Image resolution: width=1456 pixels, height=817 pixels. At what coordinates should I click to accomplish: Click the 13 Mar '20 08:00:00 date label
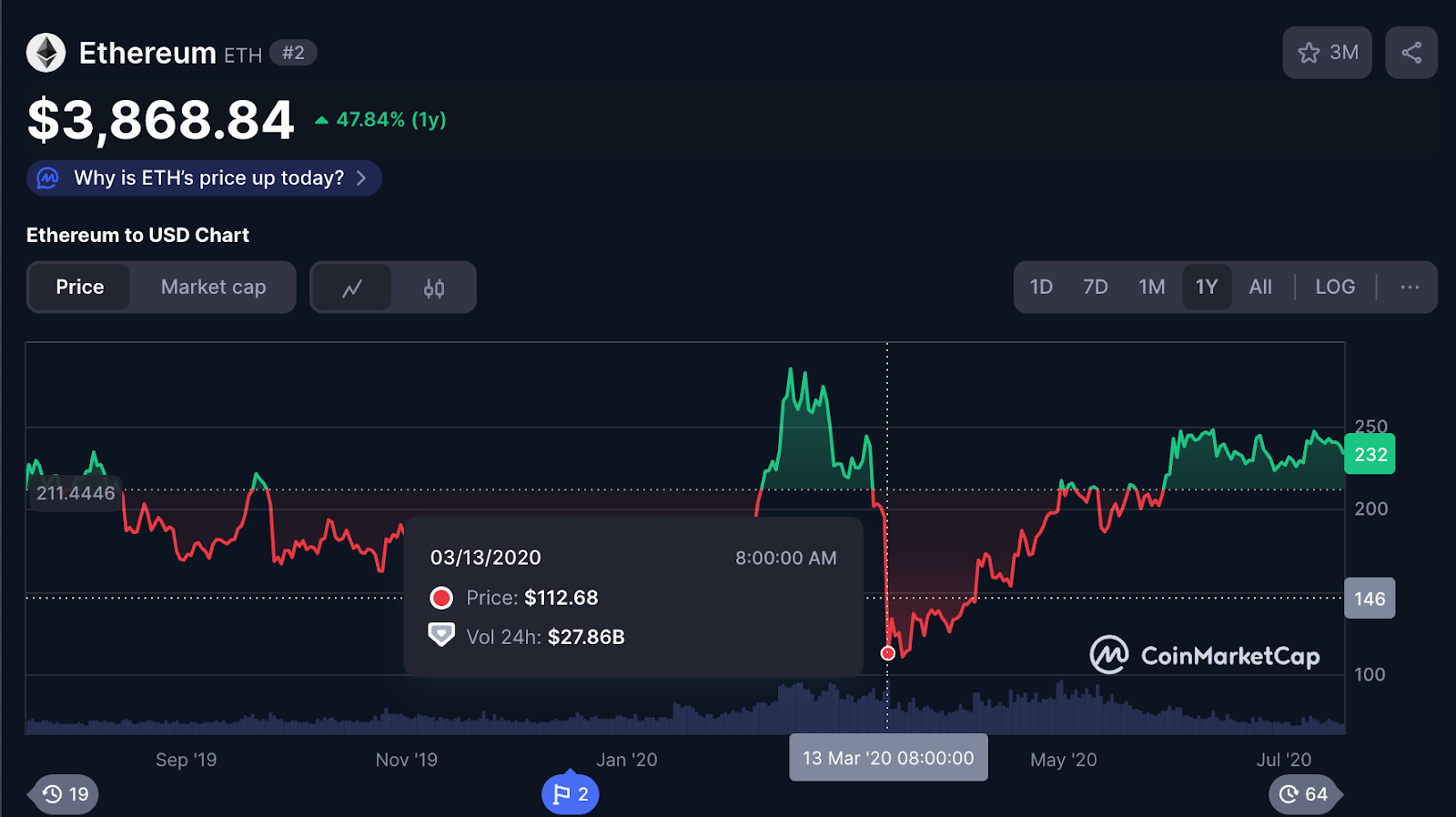[888, 758]
